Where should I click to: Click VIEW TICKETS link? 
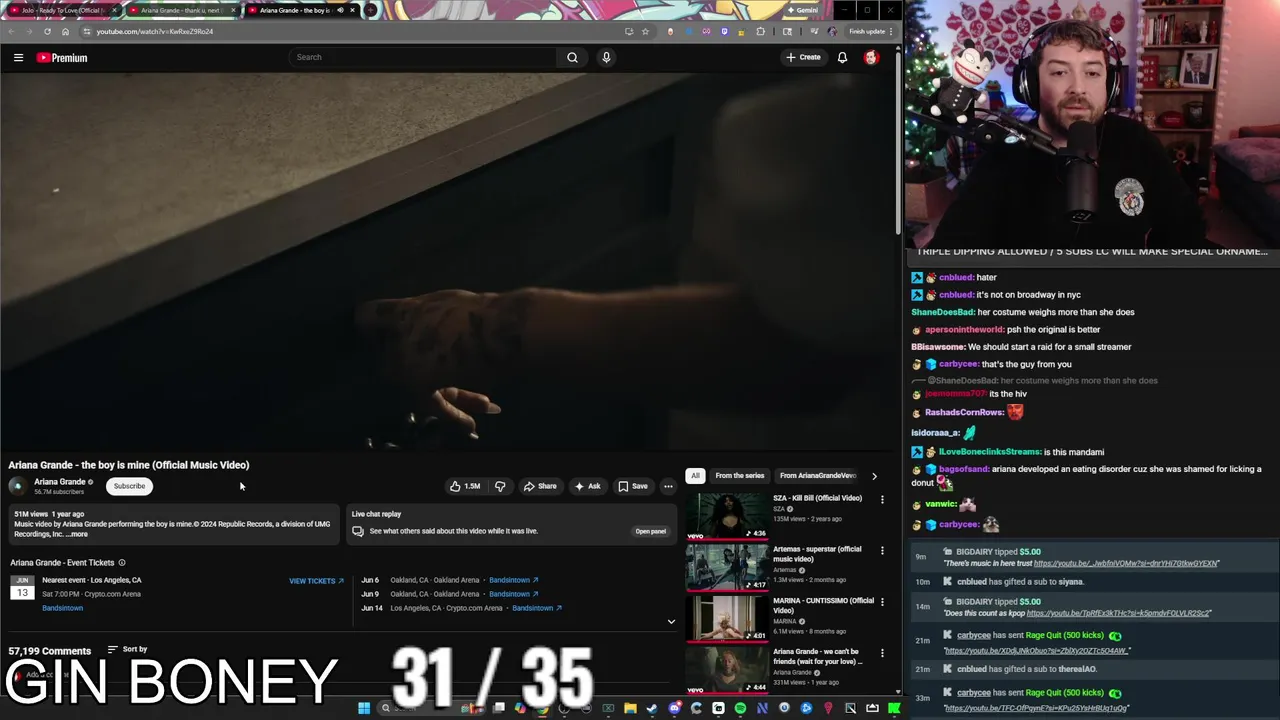(x=316, y=581)
